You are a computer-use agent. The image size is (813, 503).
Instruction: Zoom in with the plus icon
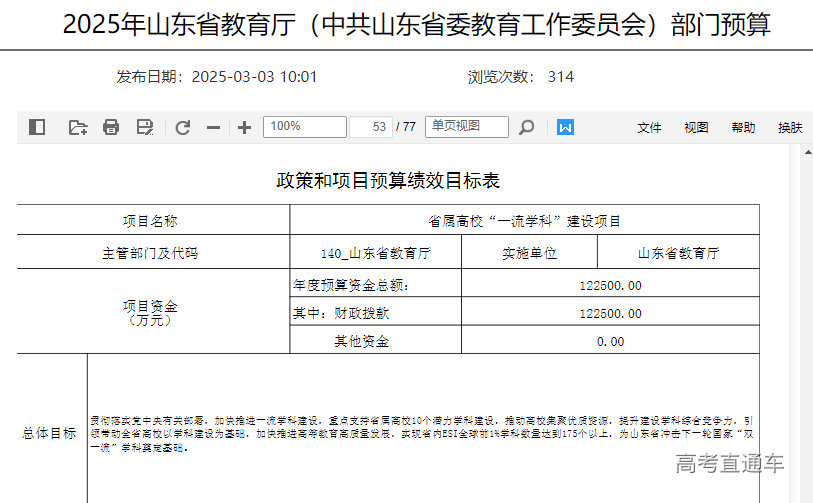point(244,127)
